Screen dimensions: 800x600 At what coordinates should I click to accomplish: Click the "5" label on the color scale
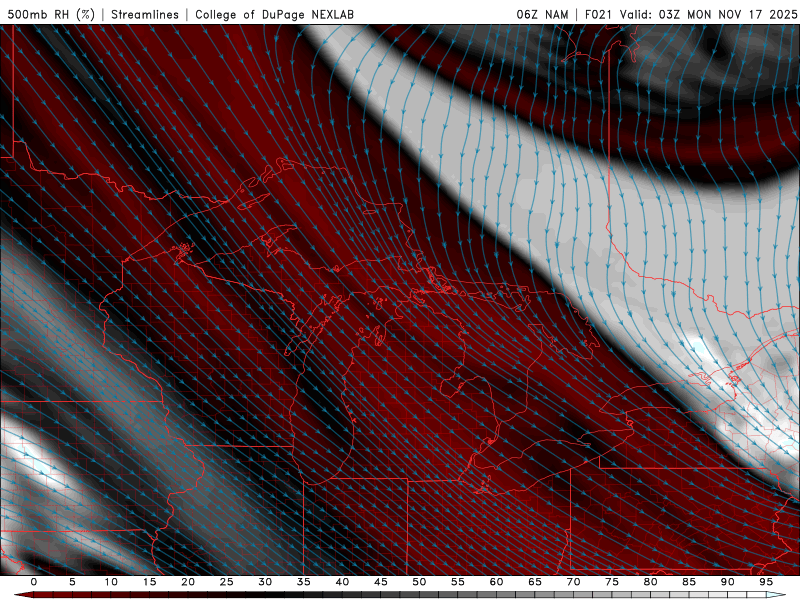pos(72,582)
